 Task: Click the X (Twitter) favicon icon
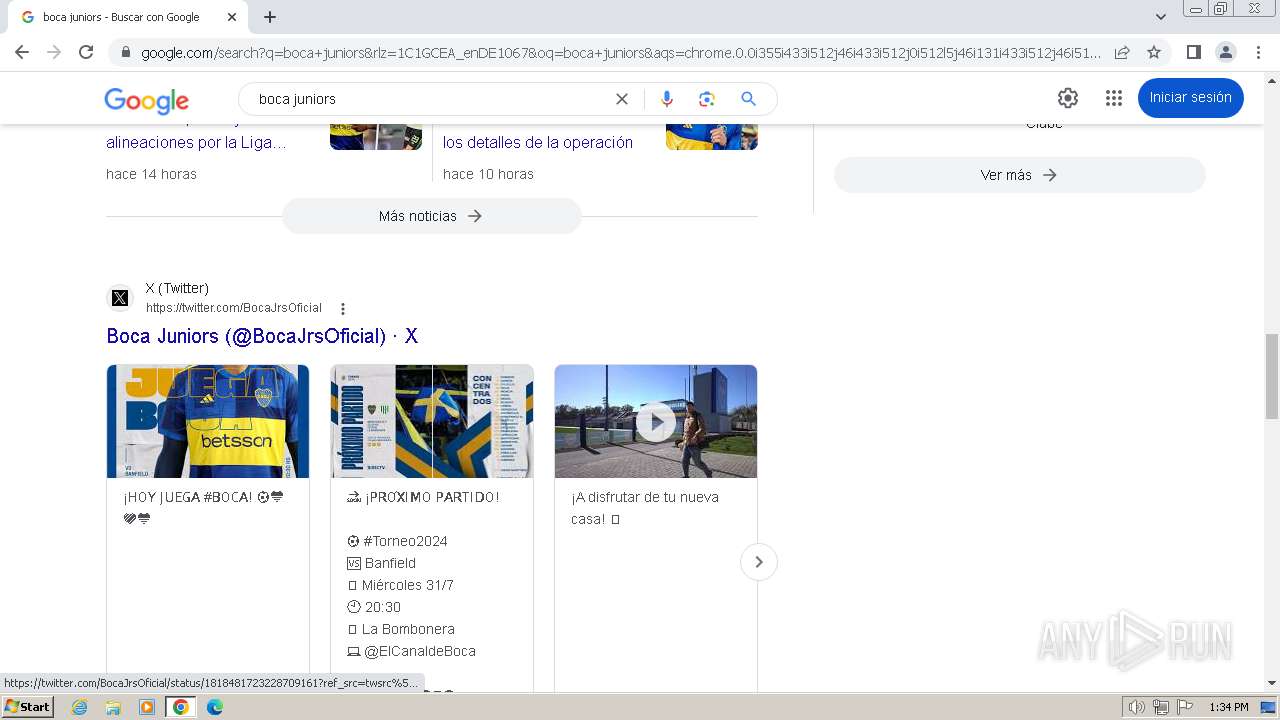[120, 298]
